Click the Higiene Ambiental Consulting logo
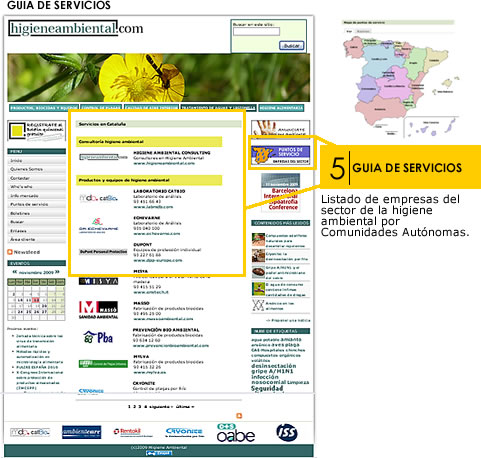The width and height of the screenshot is (481, 458). tap(103, 157)
